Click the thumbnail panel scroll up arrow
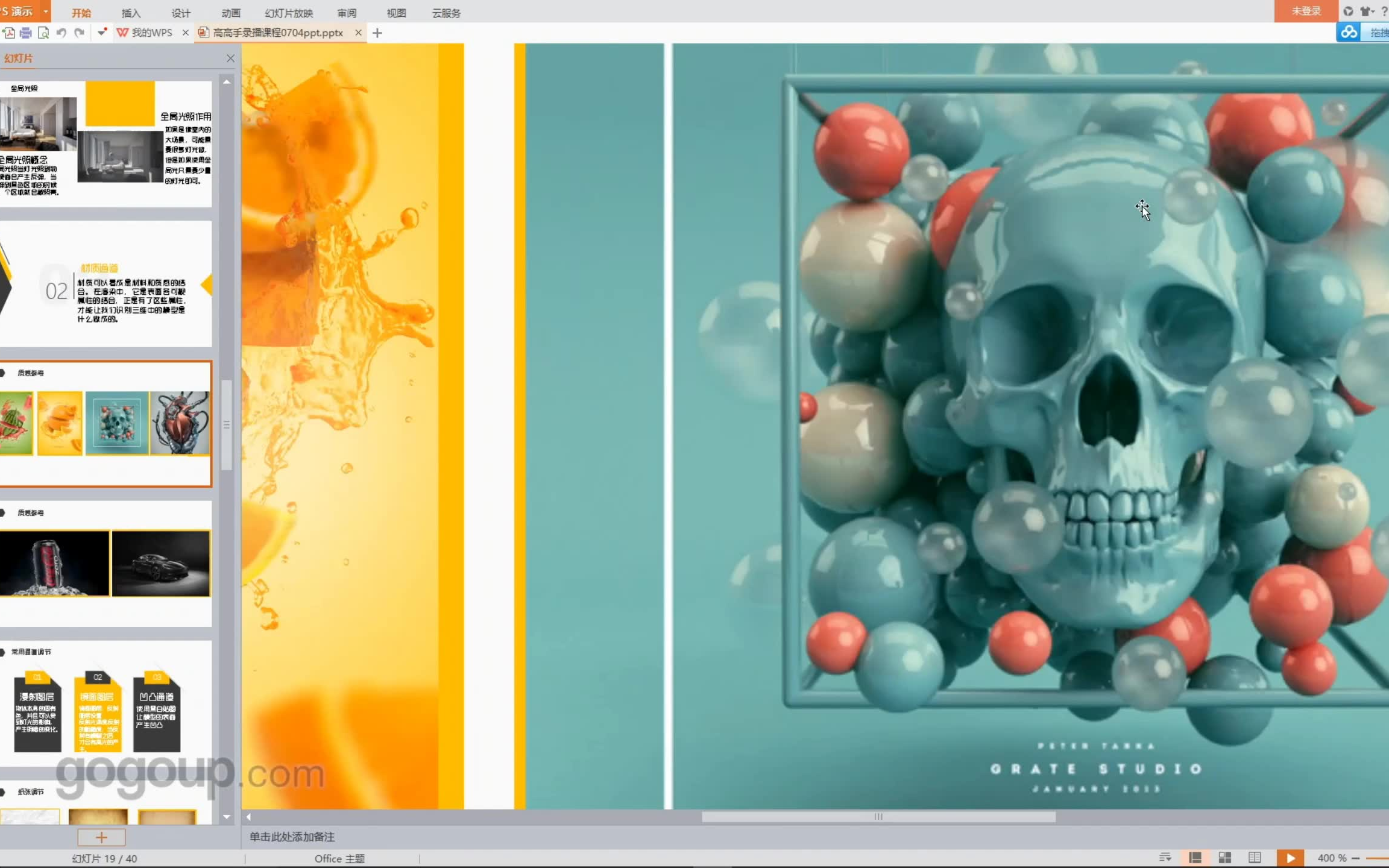The width and height of the screenshot is (1389, 868). pos(227,81)
